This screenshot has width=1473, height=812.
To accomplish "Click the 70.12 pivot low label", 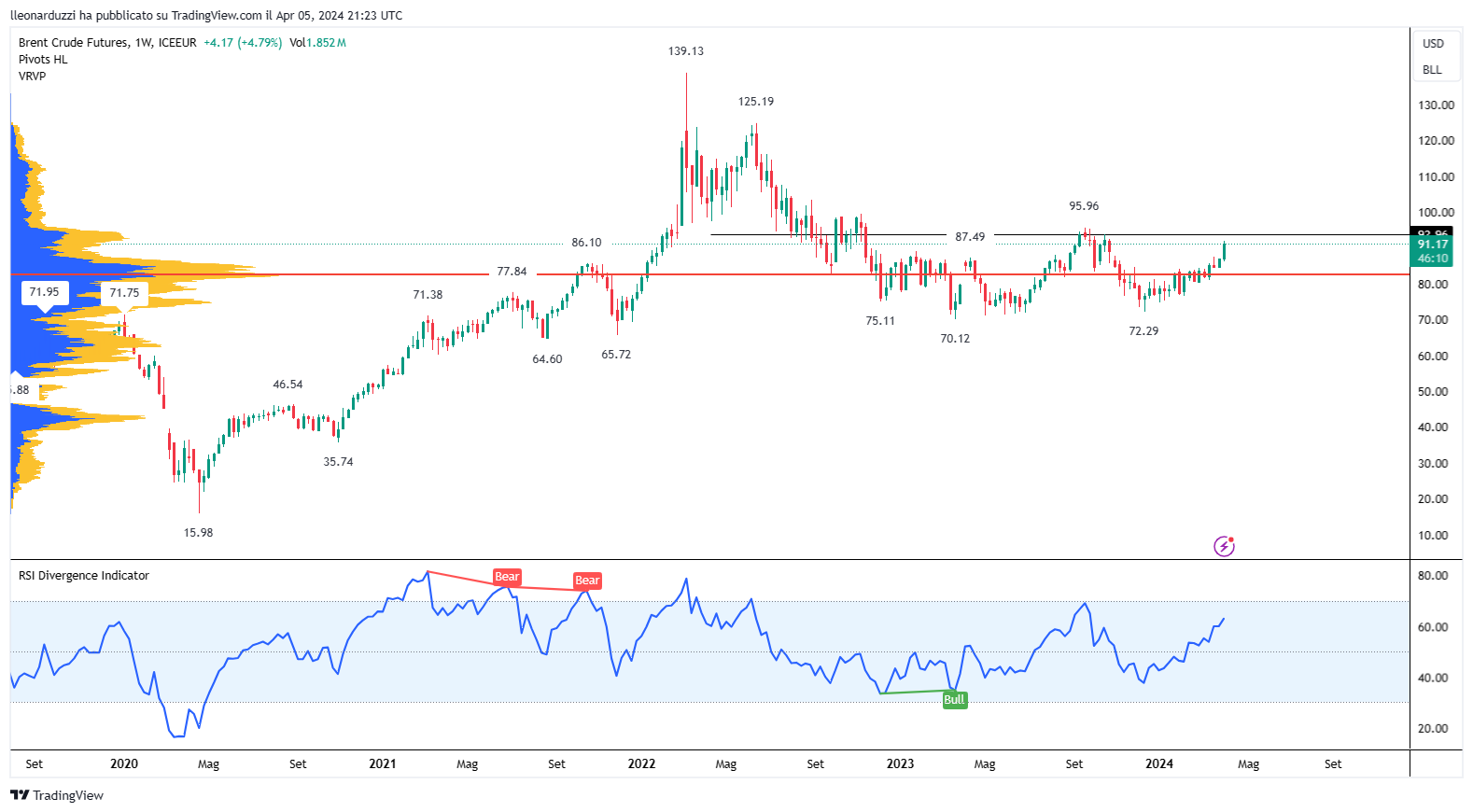I will pyautogui.click(x=955, y=339).
